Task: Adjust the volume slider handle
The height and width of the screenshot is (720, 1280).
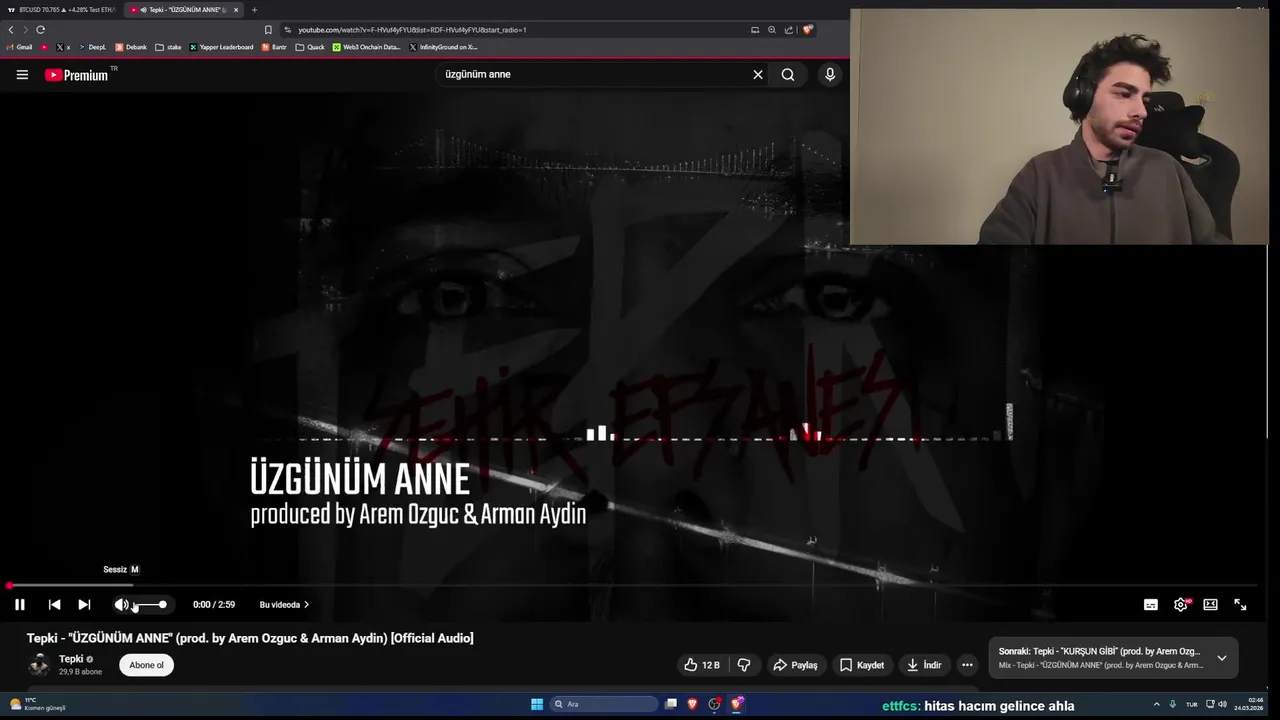Action: [162, 605]
